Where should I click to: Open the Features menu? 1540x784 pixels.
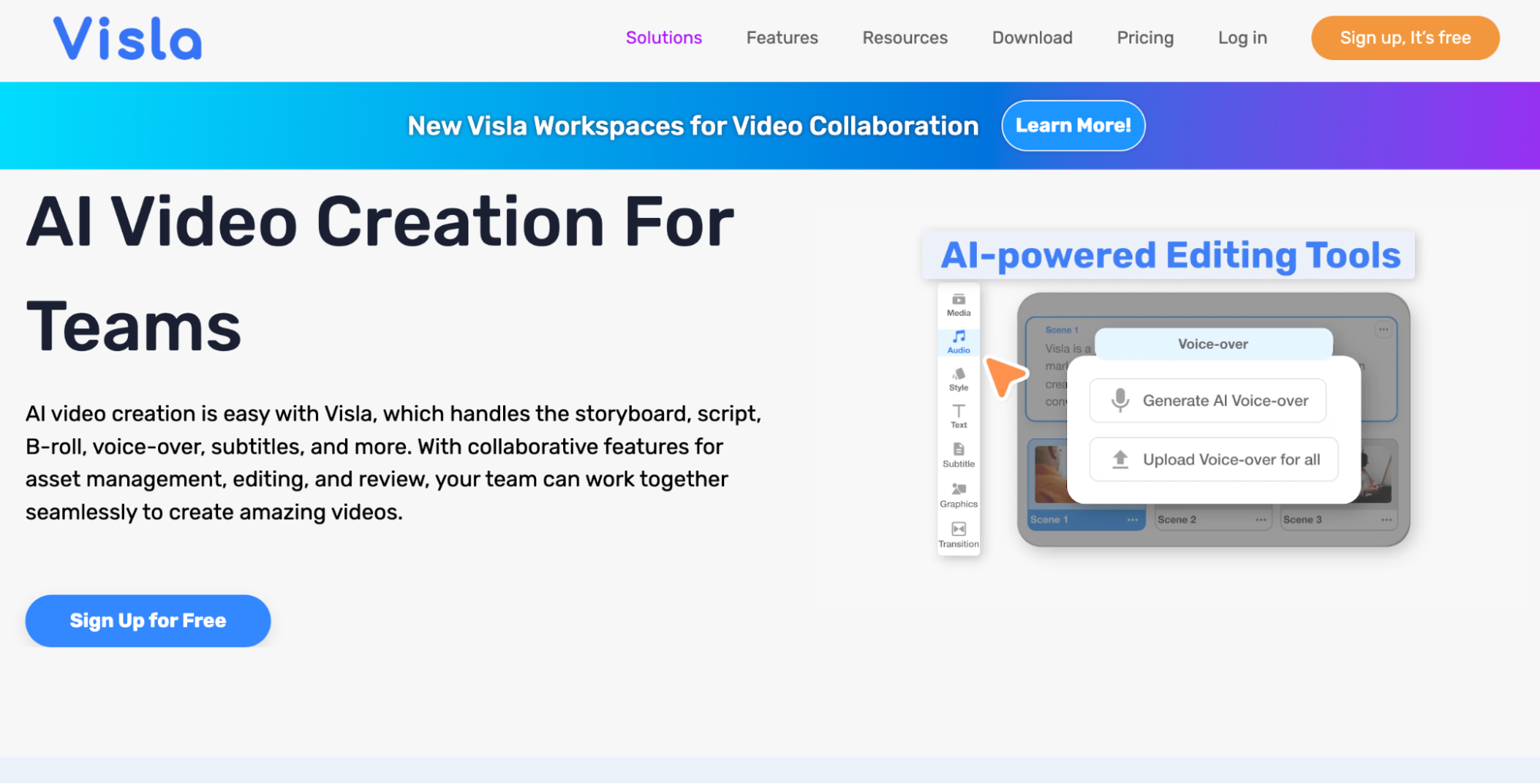click(x=782, y=38)
